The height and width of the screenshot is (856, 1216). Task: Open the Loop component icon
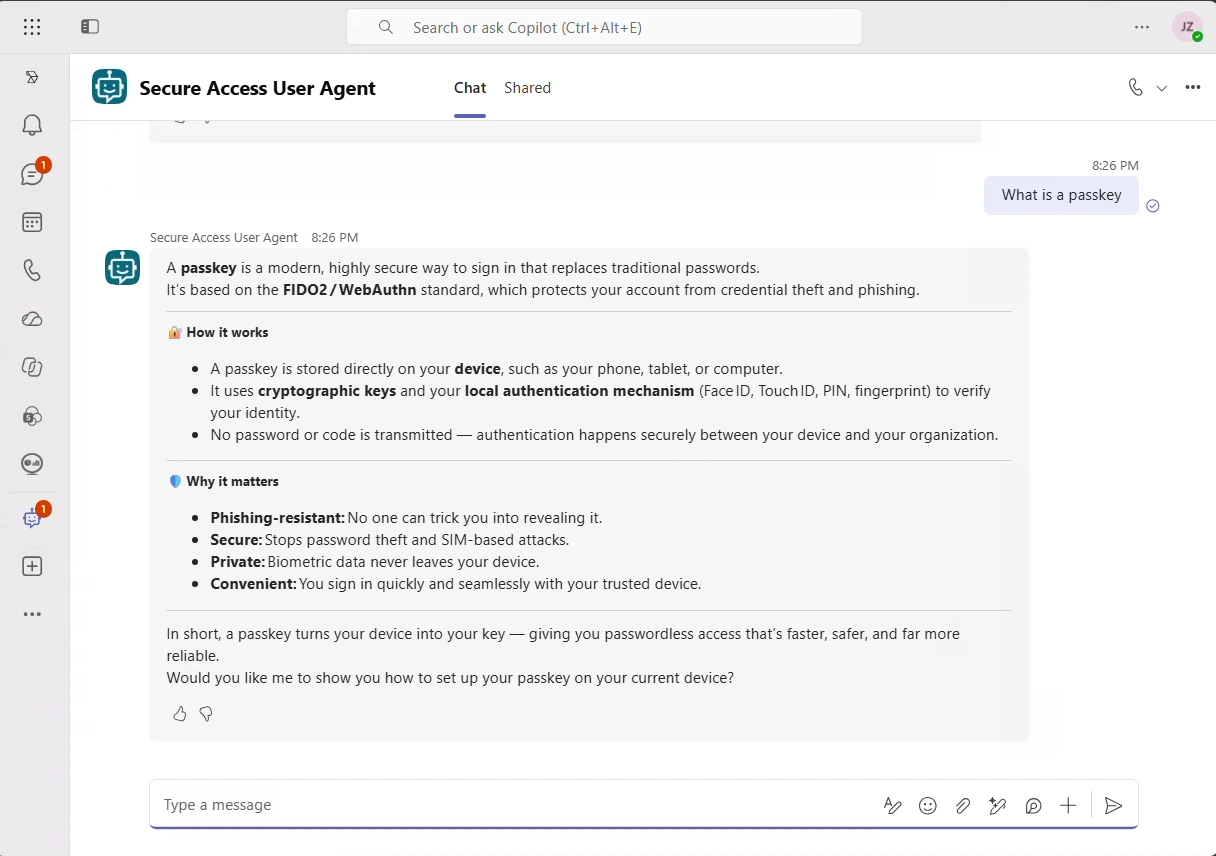coord(1033,805)
